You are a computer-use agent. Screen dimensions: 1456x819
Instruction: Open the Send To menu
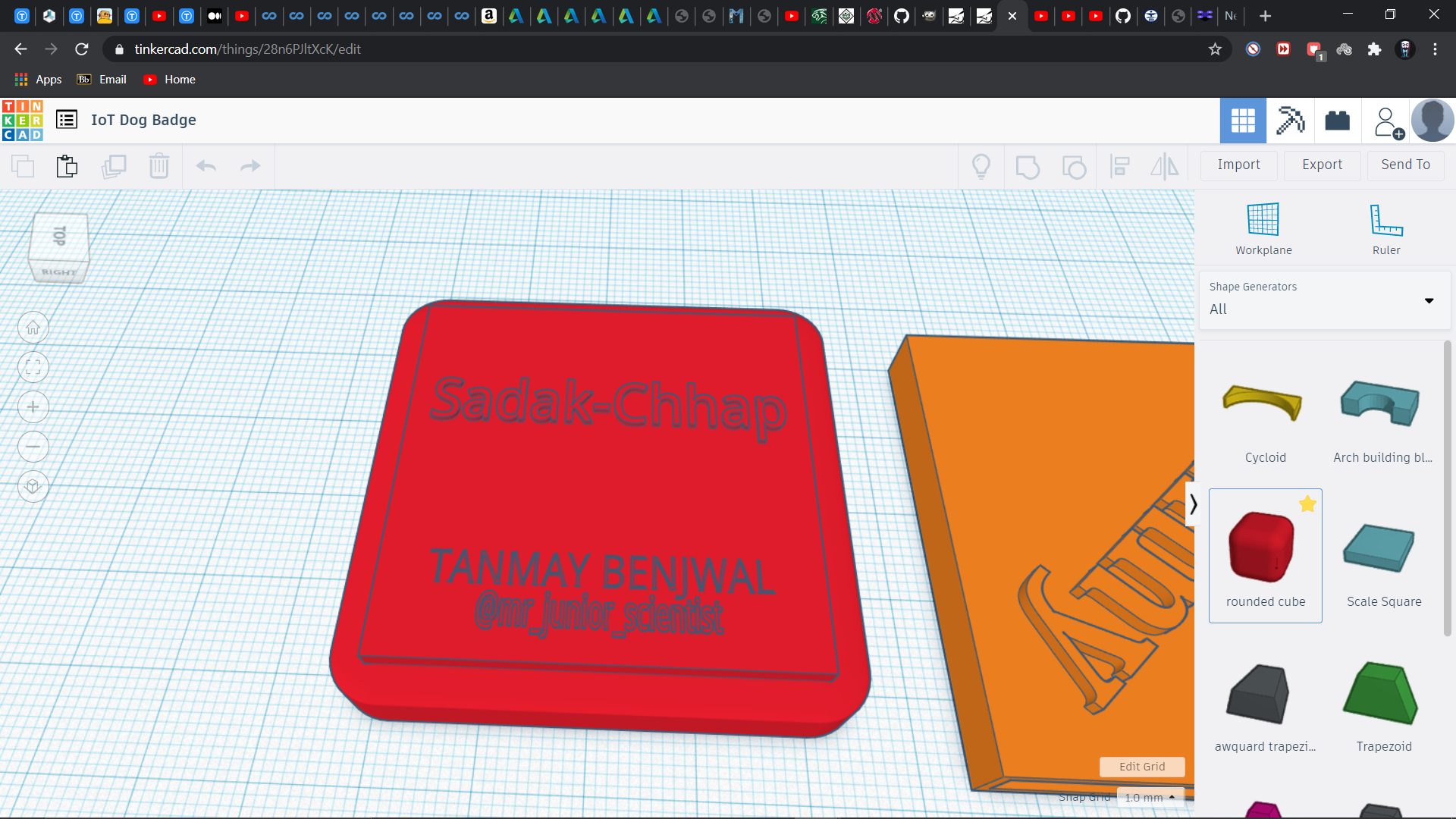click(1405, 165)
